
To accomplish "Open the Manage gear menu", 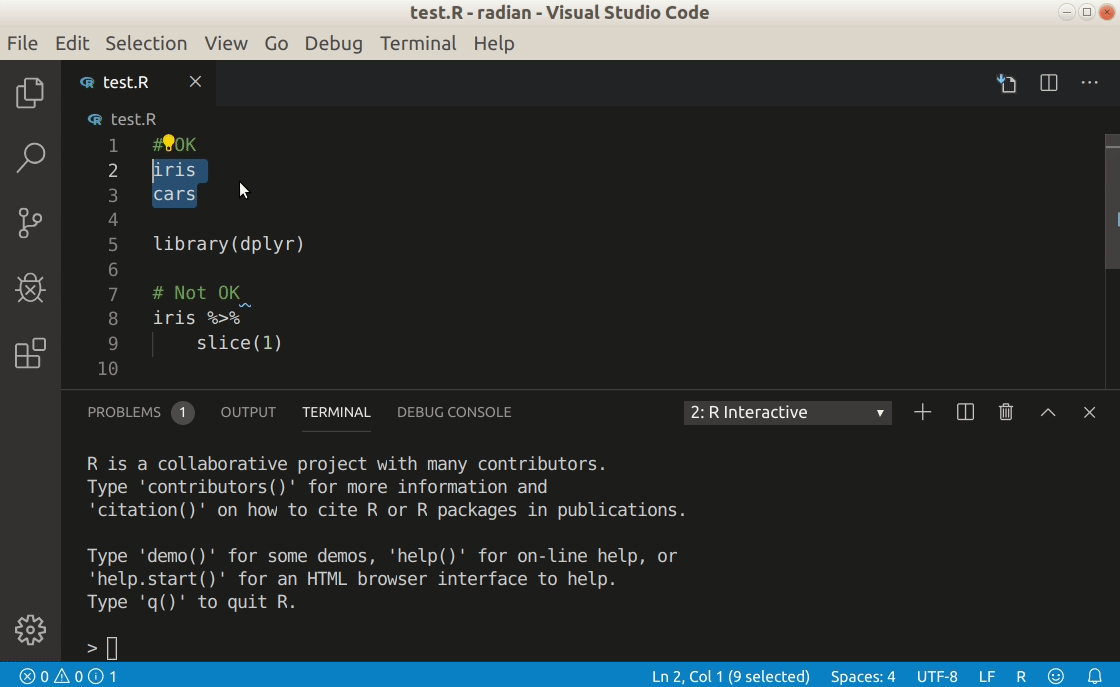I will click(30, 630).
